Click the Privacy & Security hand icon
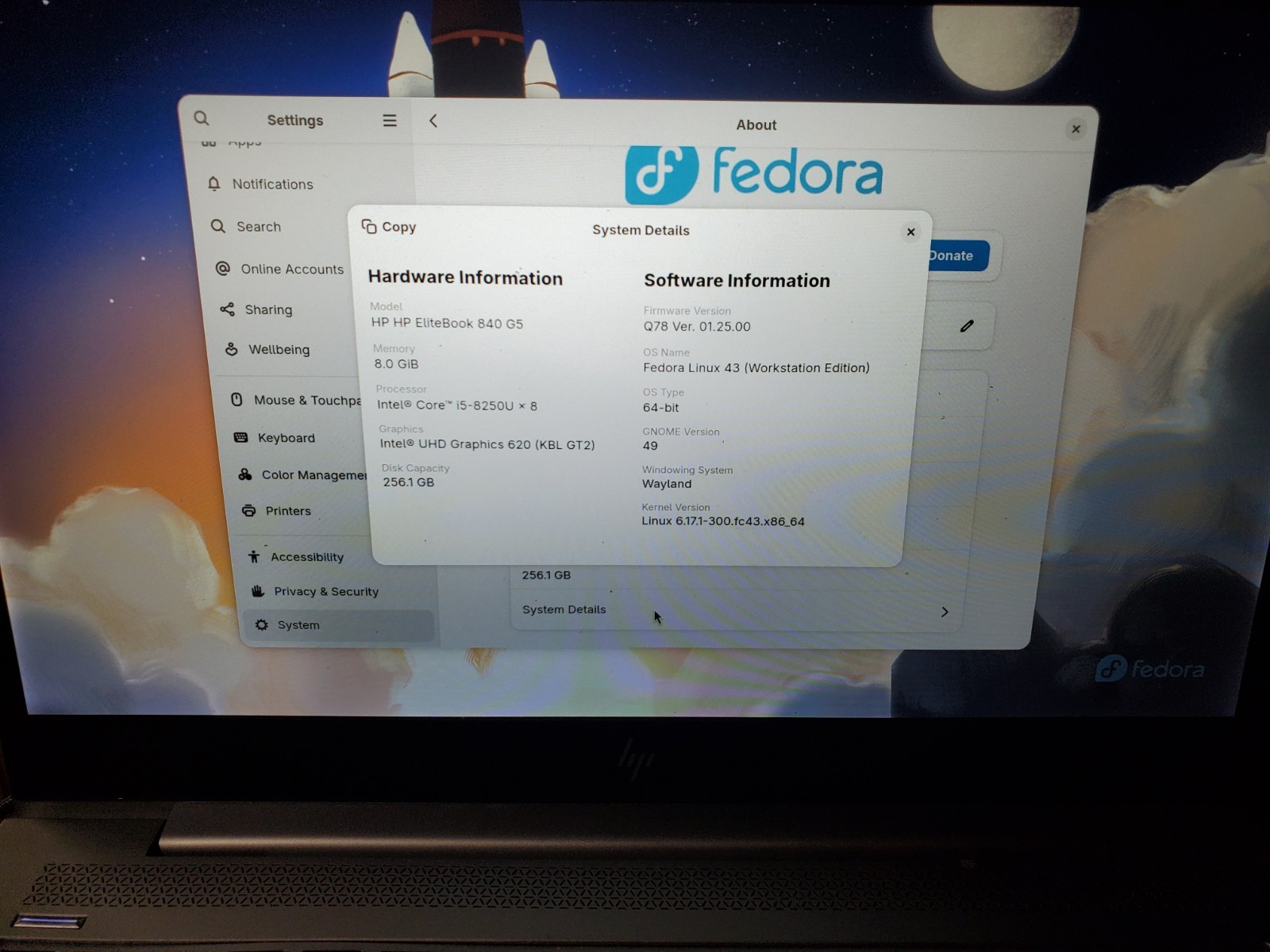 258,591
